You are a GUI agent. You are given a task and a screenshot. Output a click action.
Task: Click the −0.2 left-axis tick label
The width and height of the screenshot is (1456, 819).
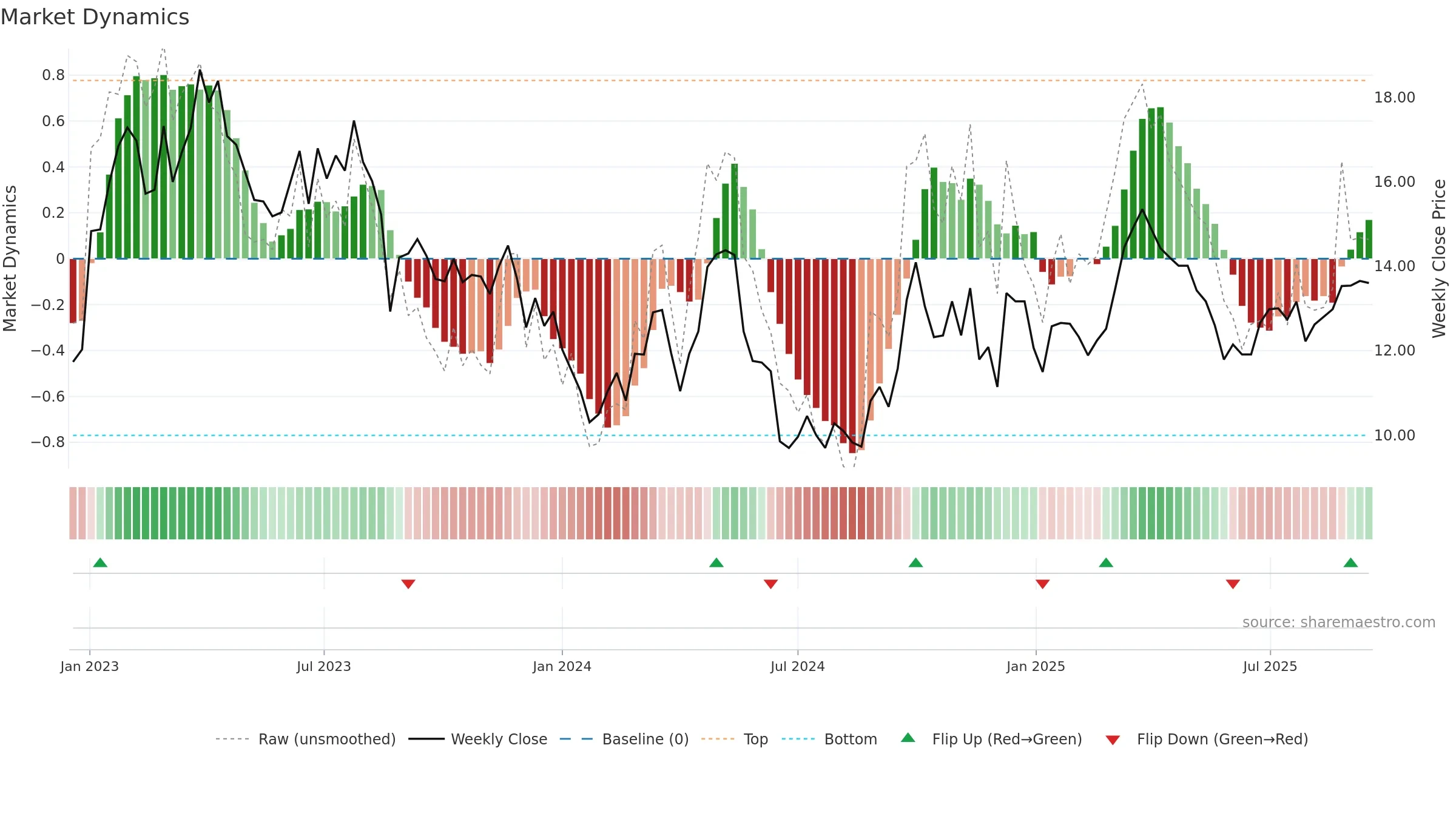[48, 305]
